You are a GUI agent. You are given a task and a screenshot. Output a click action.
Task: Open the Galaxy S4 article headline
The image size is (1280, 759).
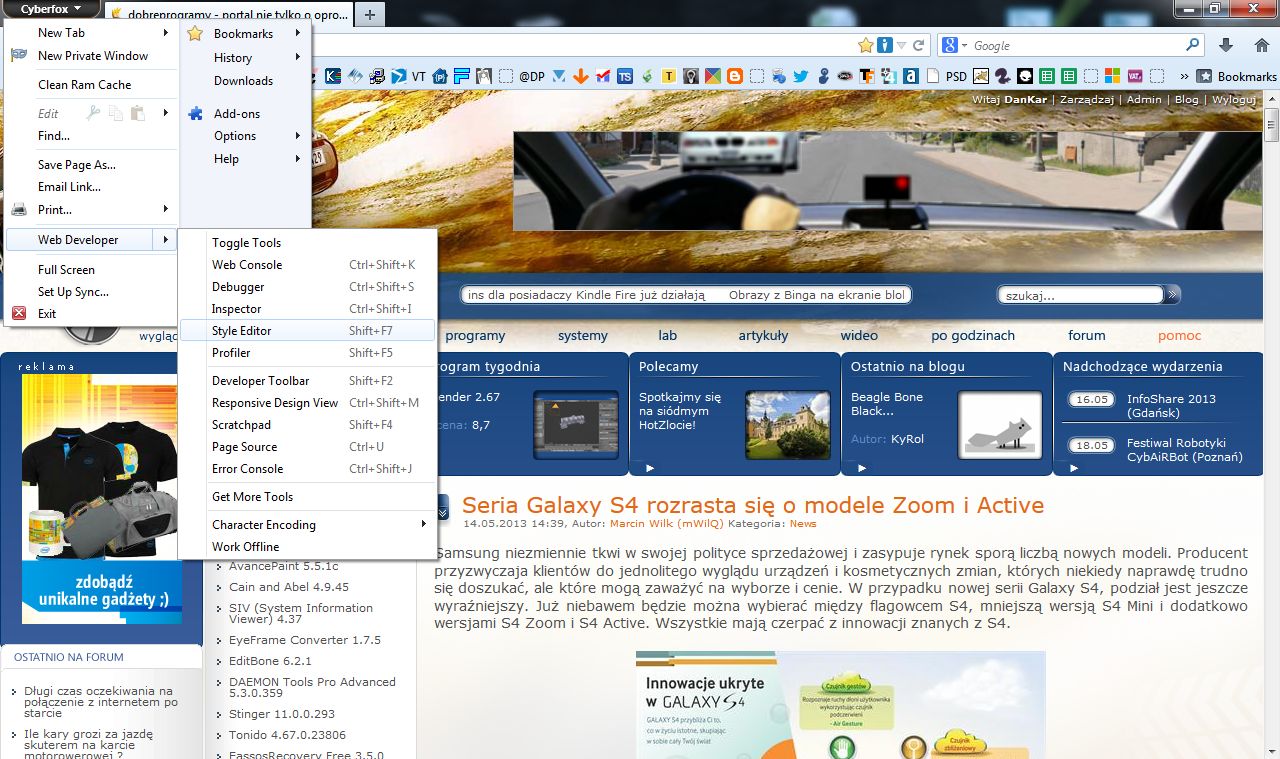pyautogui.click(x=753, y=505)
